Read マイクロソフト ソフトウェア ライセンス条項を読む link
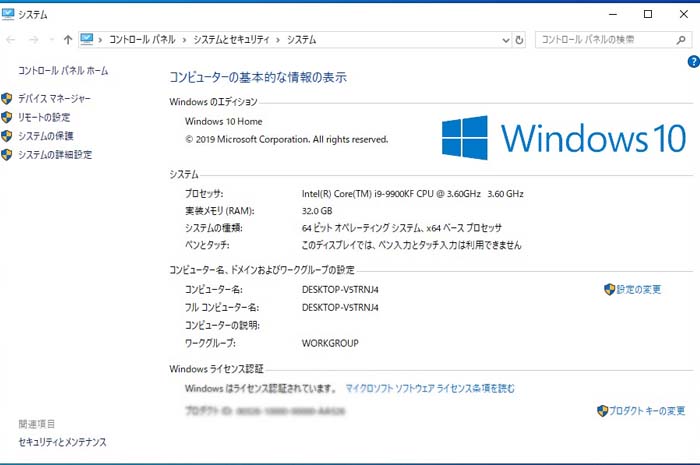 pyautogui.click(x=430, y=389)
